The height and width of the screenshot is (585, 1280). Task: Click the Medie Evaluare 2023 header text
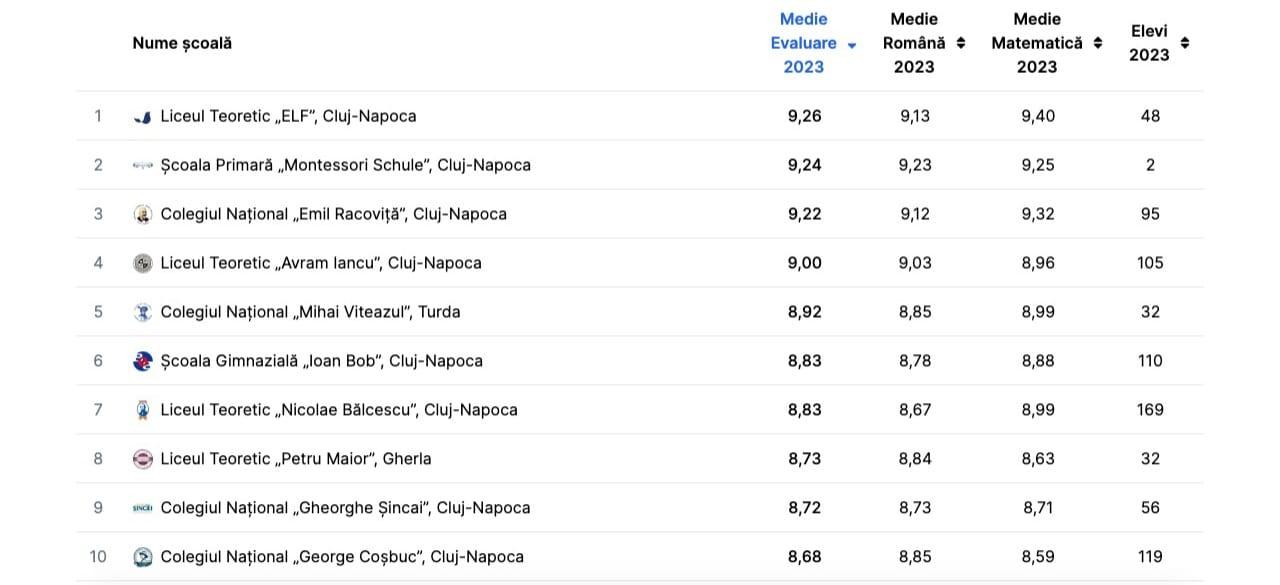tap(803, 43)
